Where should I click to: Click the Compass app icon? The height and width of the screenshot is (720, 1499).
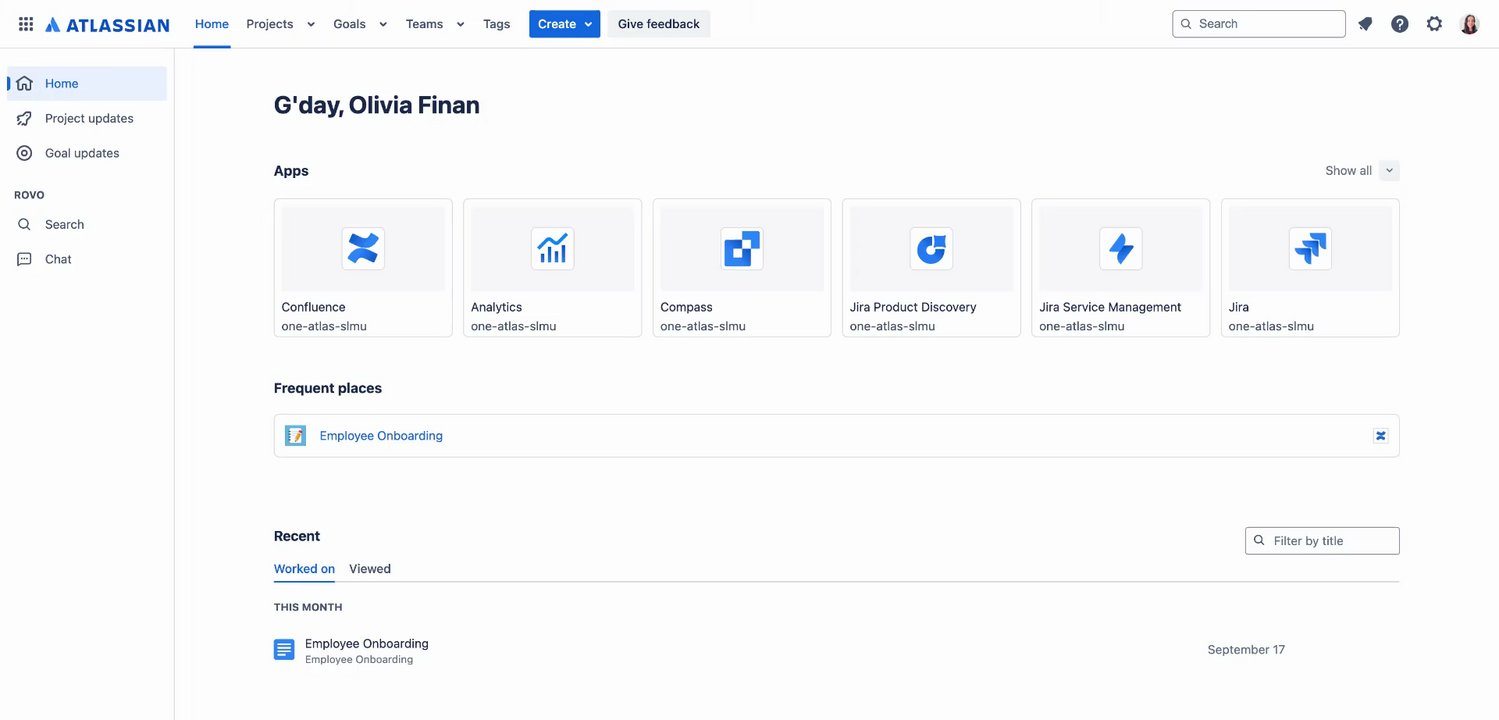pyautogui.click(x=742, y=249)
